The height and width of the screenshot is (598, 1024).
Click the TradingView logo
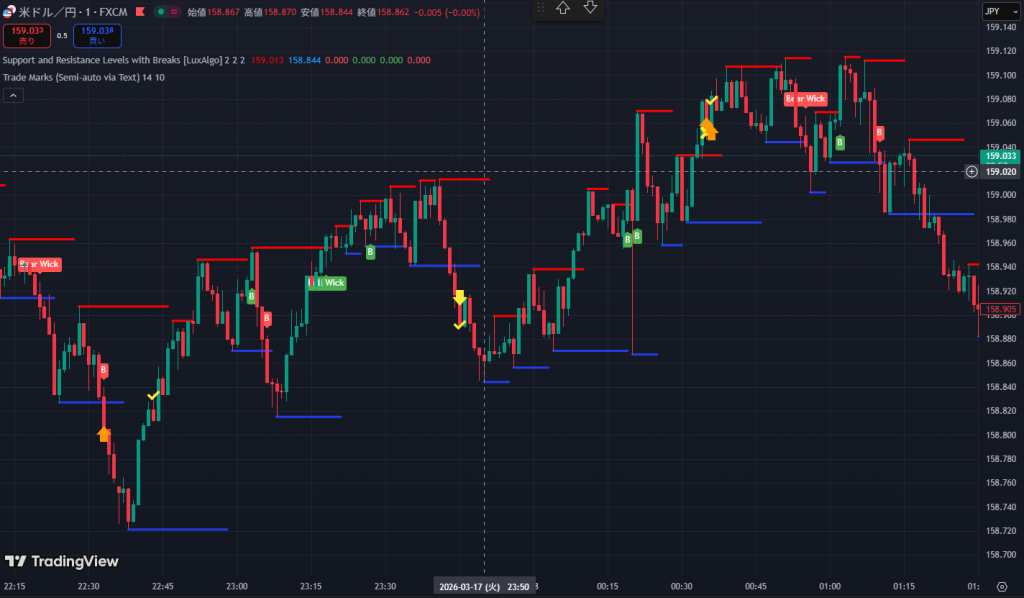click(61, 562)
